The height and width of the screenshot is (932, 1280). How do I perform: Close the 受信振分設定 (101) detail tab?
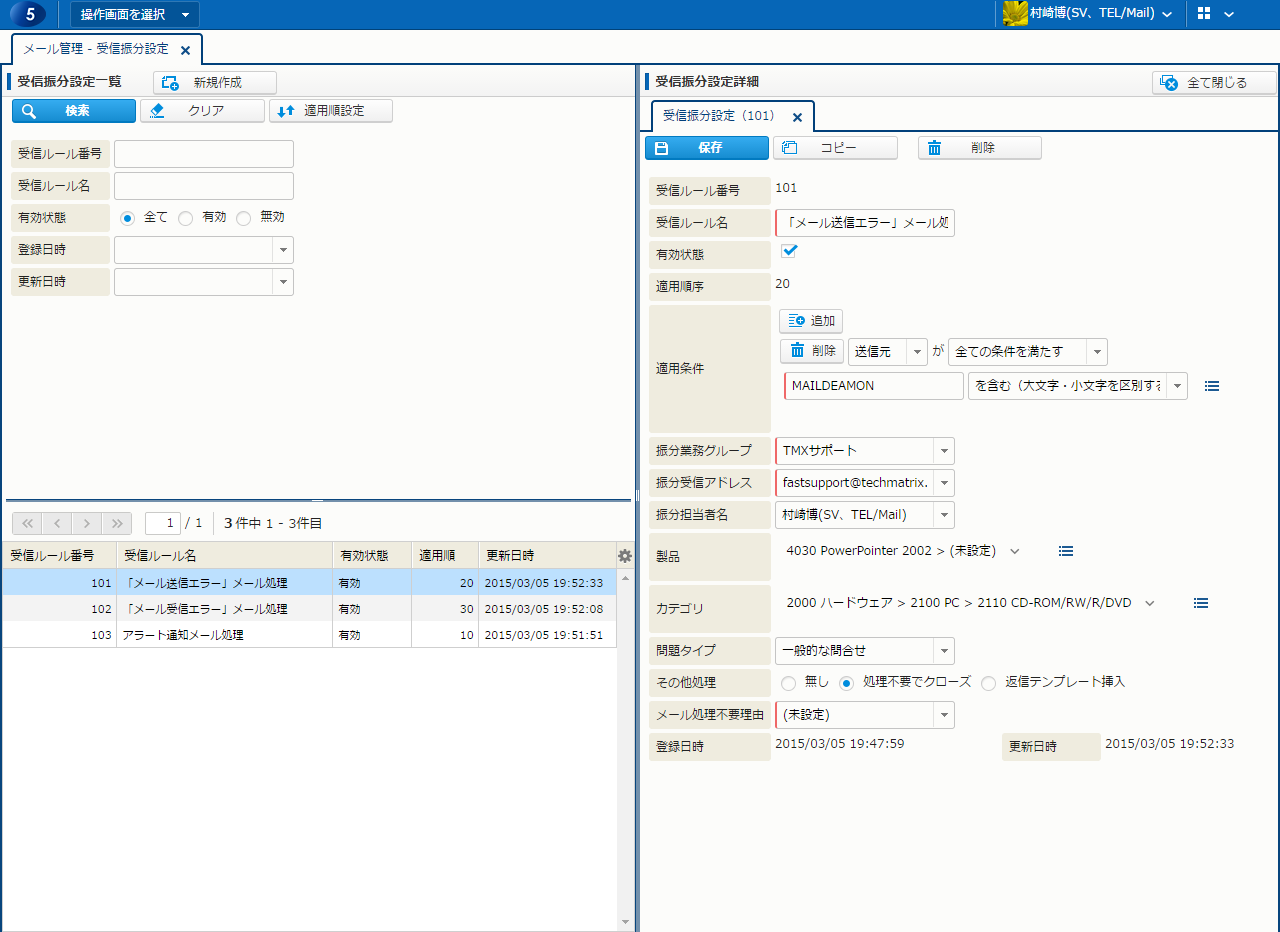point(797,117)
